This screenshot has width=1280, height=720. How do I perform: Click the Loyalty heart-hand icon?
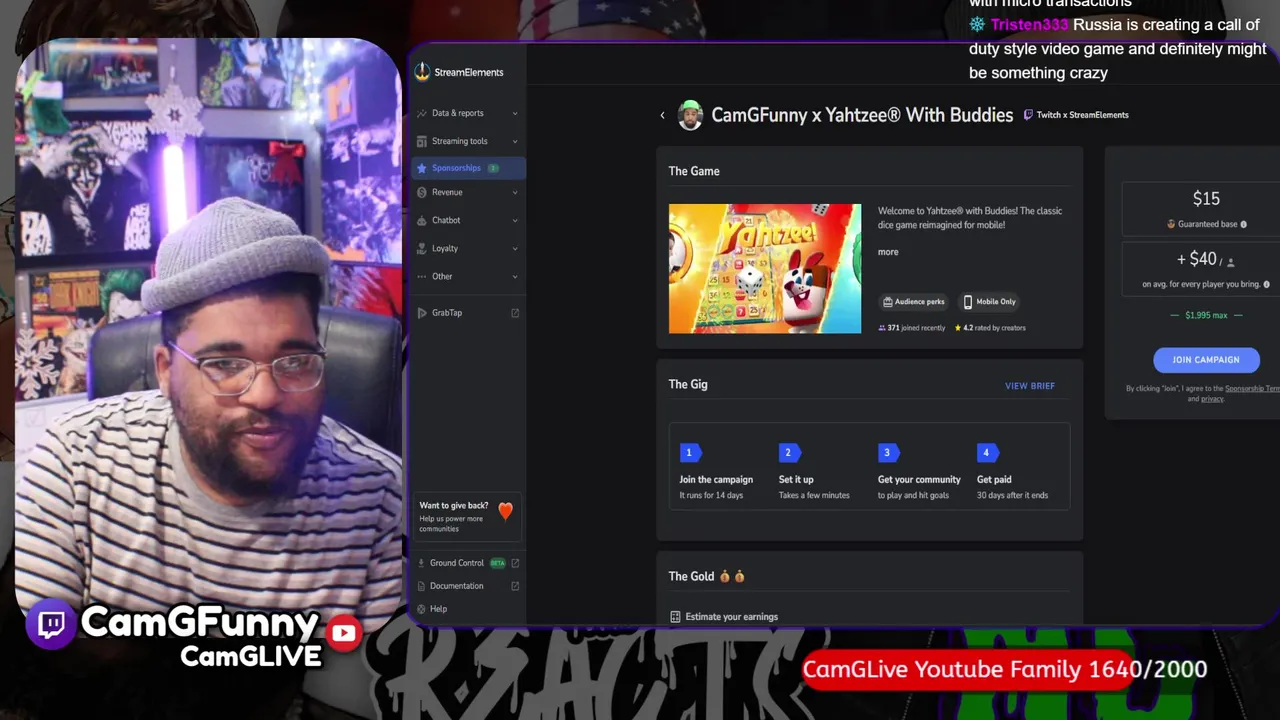pos(422,248)
